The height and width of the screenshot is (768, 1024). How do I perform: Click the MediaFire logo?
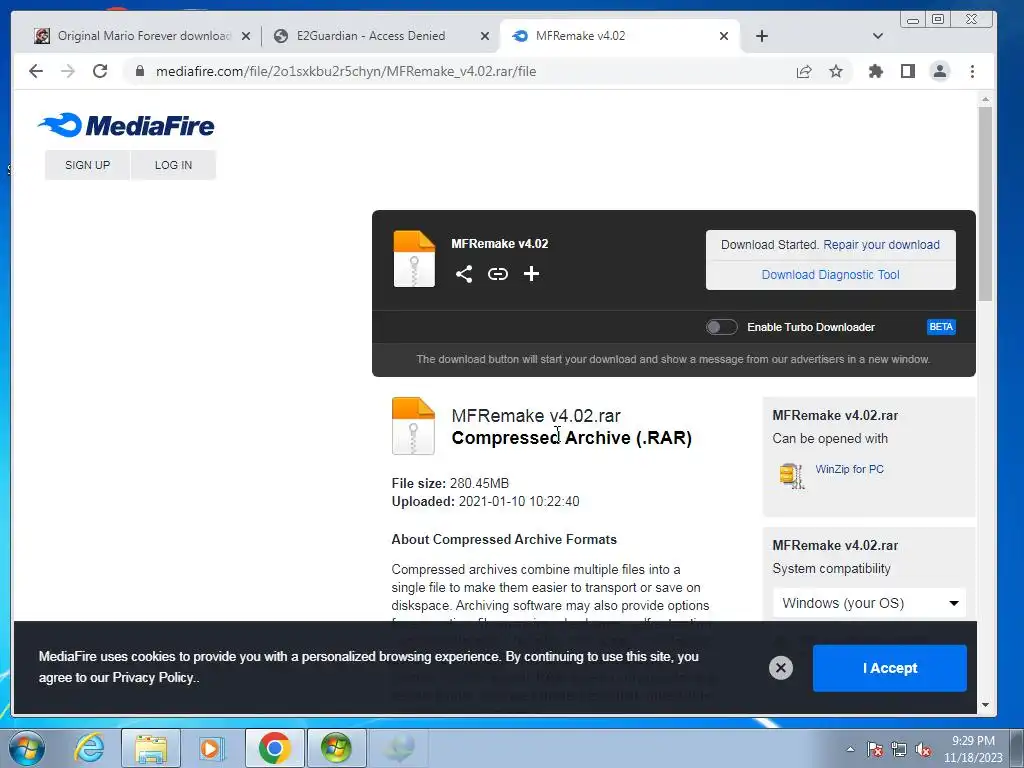pyautogui.click(x=126, y=125)
